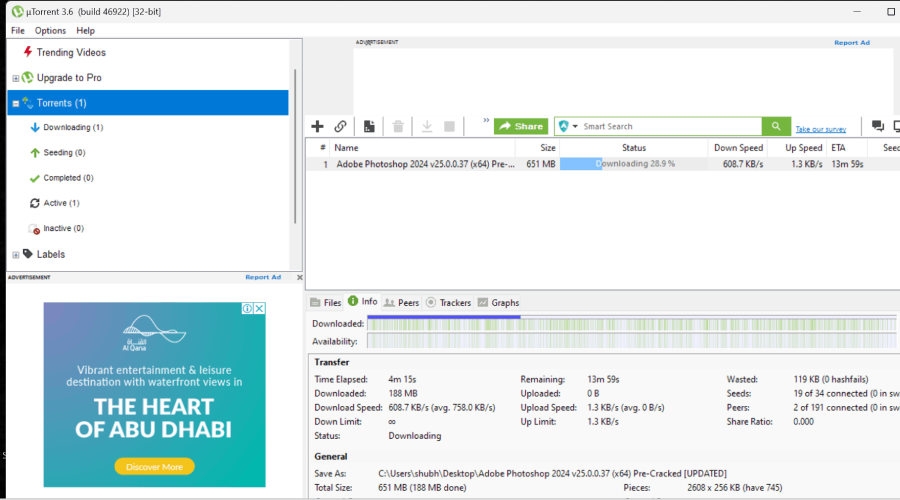
Task: Select Labels in the sidebar
Action: point(51,254)
